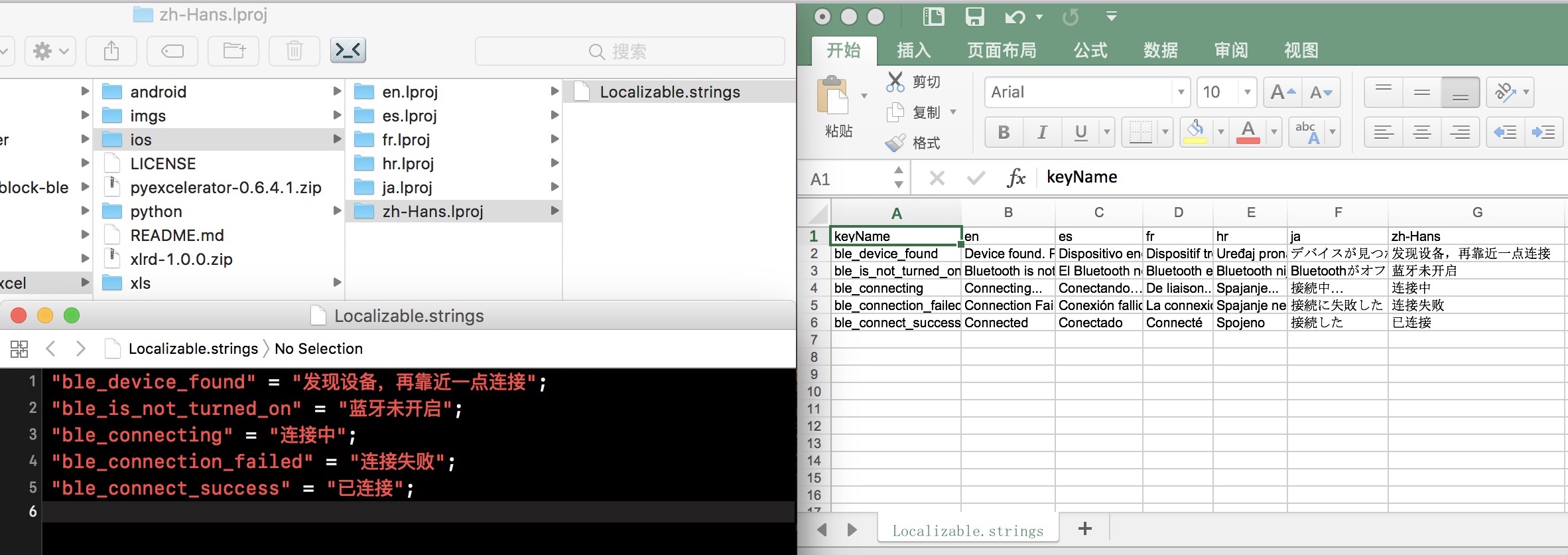The height and width of the screenshot is (555, 1568).
Task: Click the Copy icon in Excel
Action: click(x=895, y=112)
